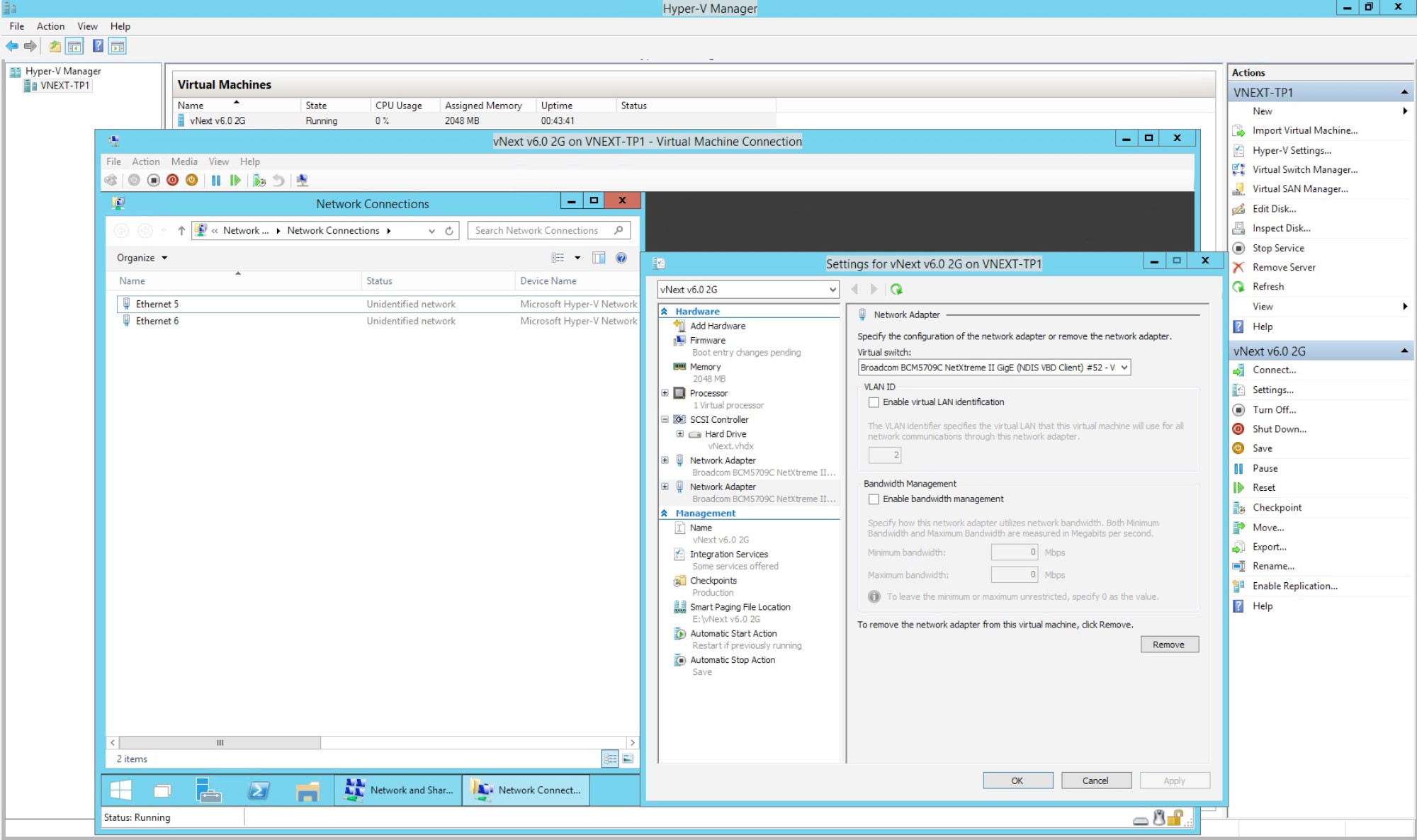
Task: Click OK in the Settings dialog
Action: coord(1017,781)
